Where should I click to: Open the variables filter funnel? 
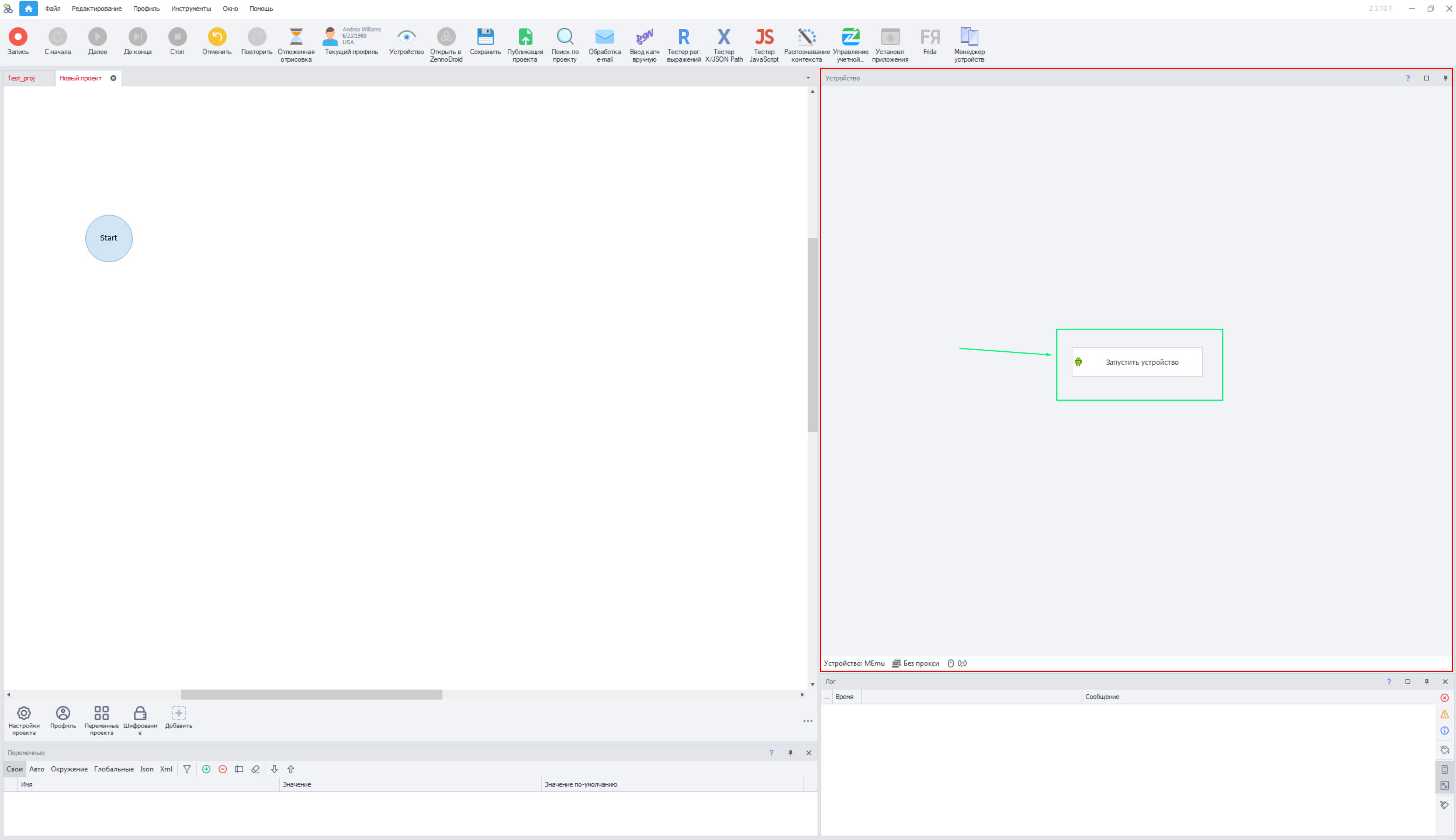click(187, 769)
